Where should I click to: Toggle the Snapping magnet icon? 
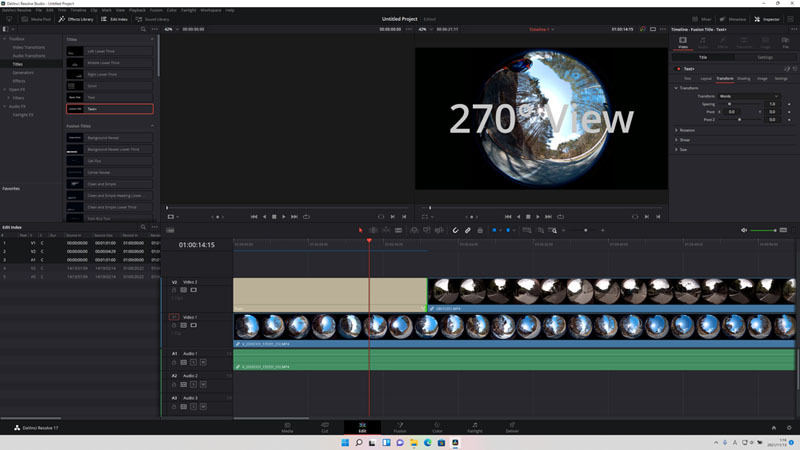point(455,231)
